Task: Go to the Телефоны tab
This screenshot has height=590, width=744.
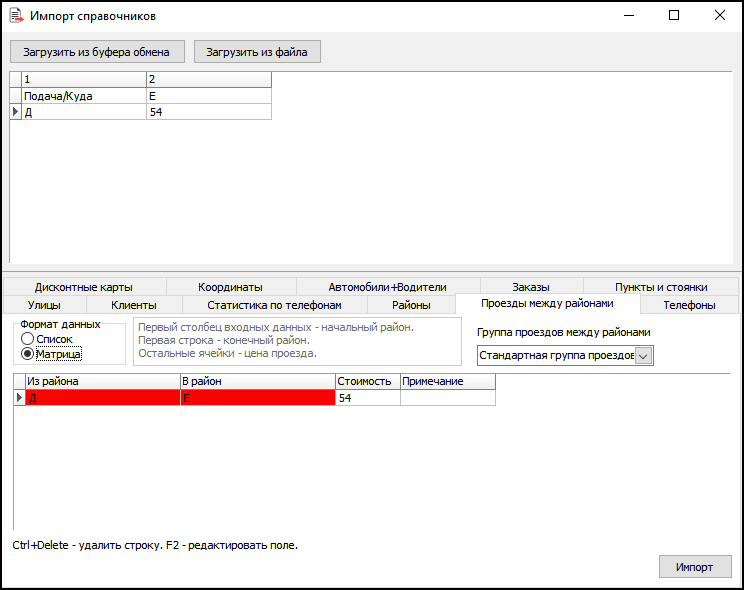Action: click(689, 305)
